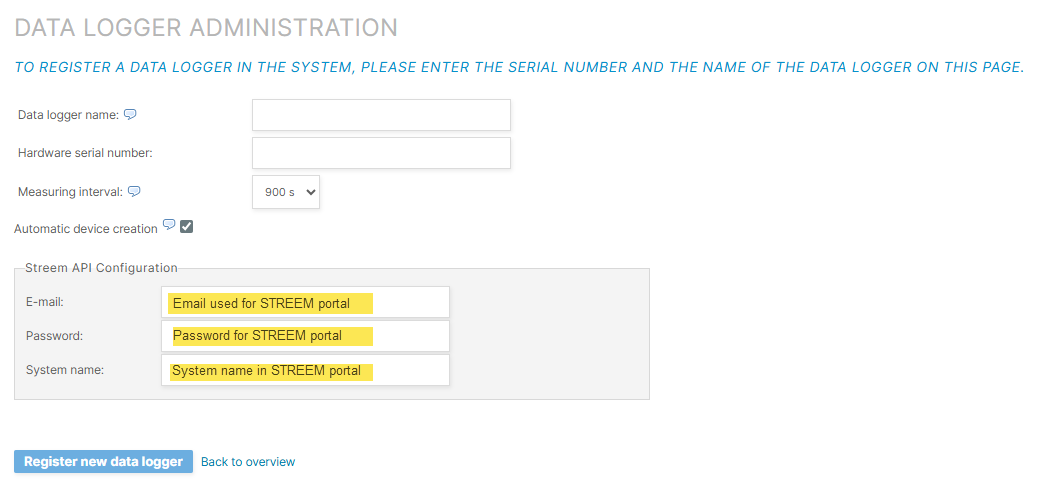Click the help icon beside Data logger name

(x=130, y=114)
